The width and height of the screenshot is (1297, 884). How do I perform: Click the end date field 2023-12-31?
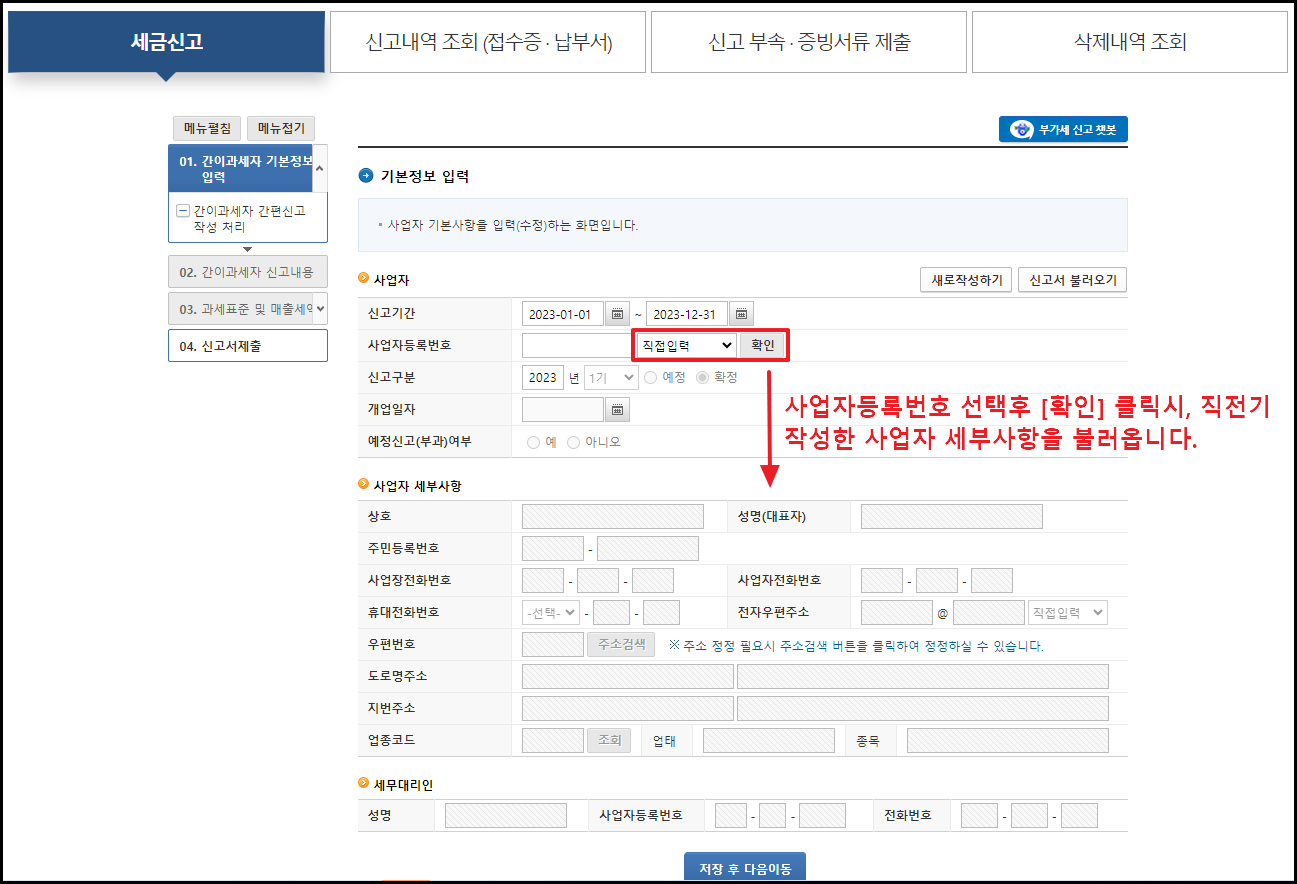pos(687,314)
